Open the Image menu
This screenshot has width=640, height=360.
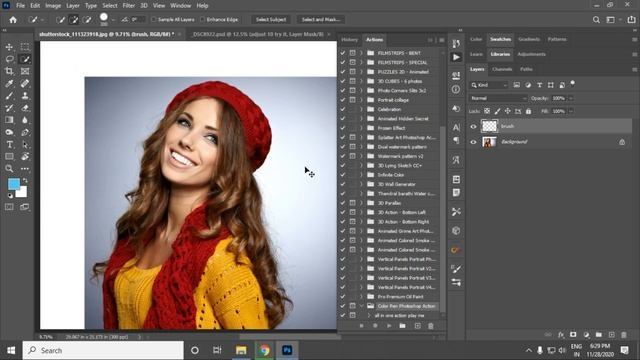[53, 6]
